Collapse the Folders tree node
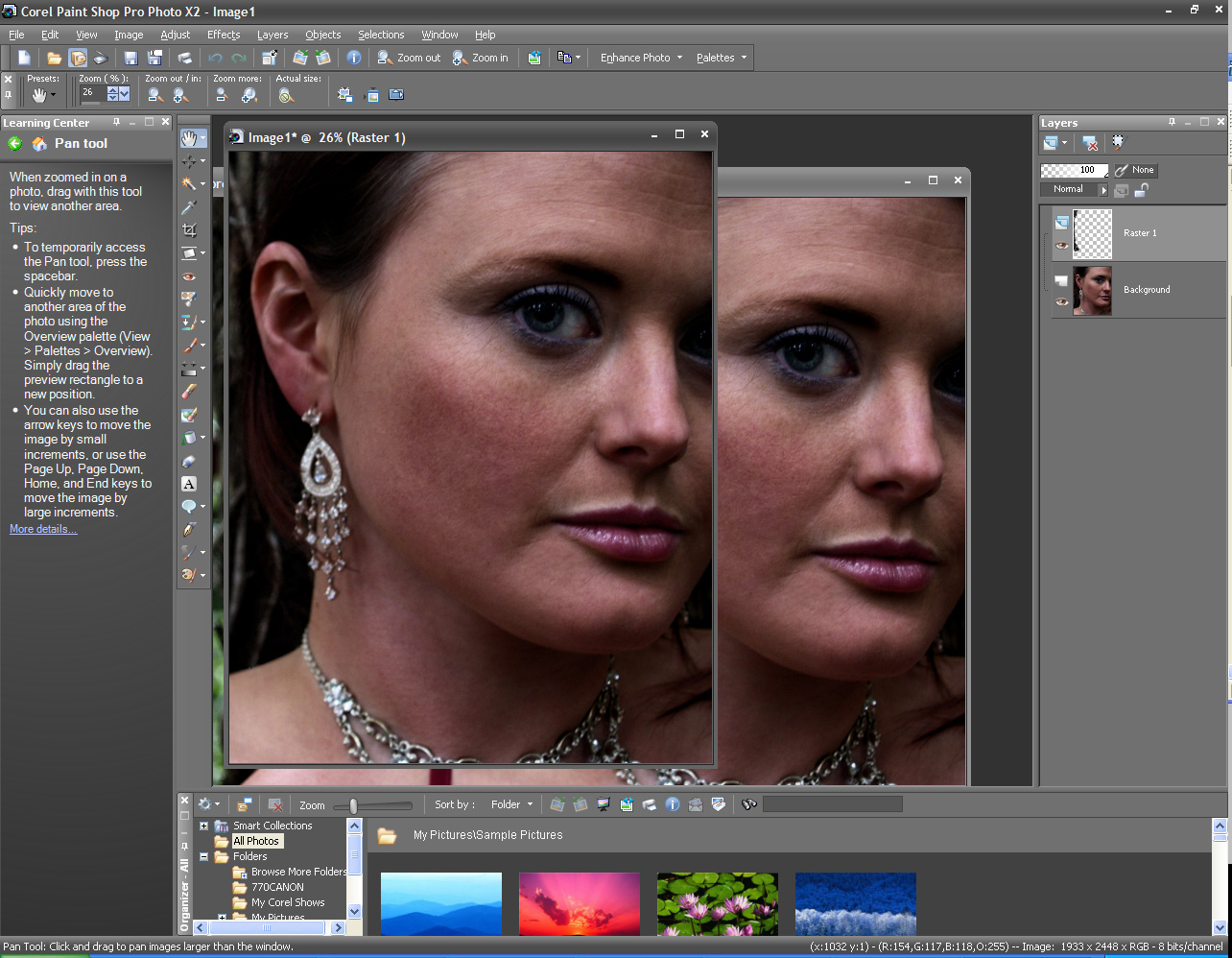Screen dimensions: 1232x958 [x=203, y=856]
